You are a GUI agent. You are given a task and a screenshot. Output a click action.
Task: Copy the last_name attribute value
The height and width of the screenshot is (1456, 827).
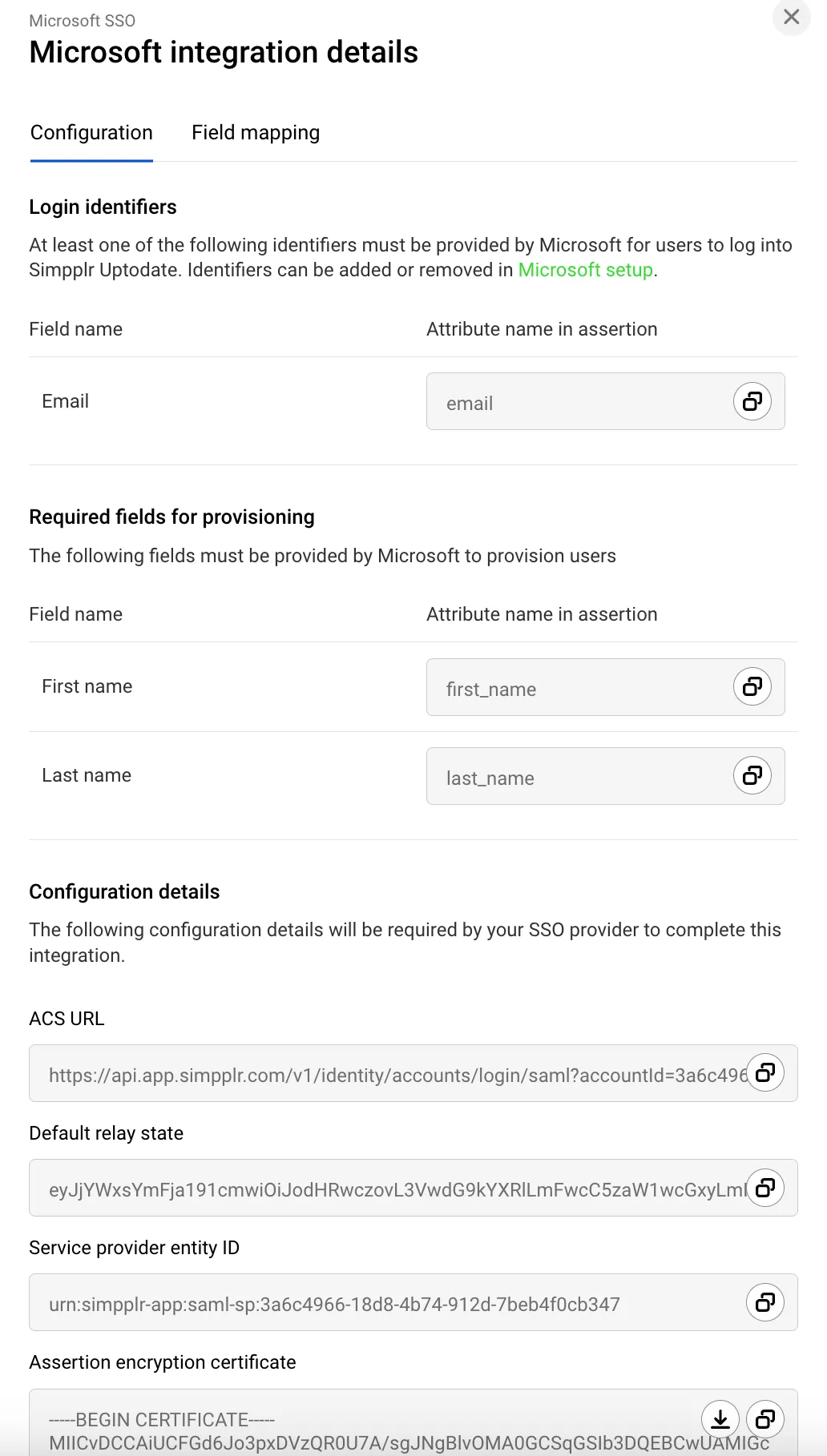[x=752, y=775]
